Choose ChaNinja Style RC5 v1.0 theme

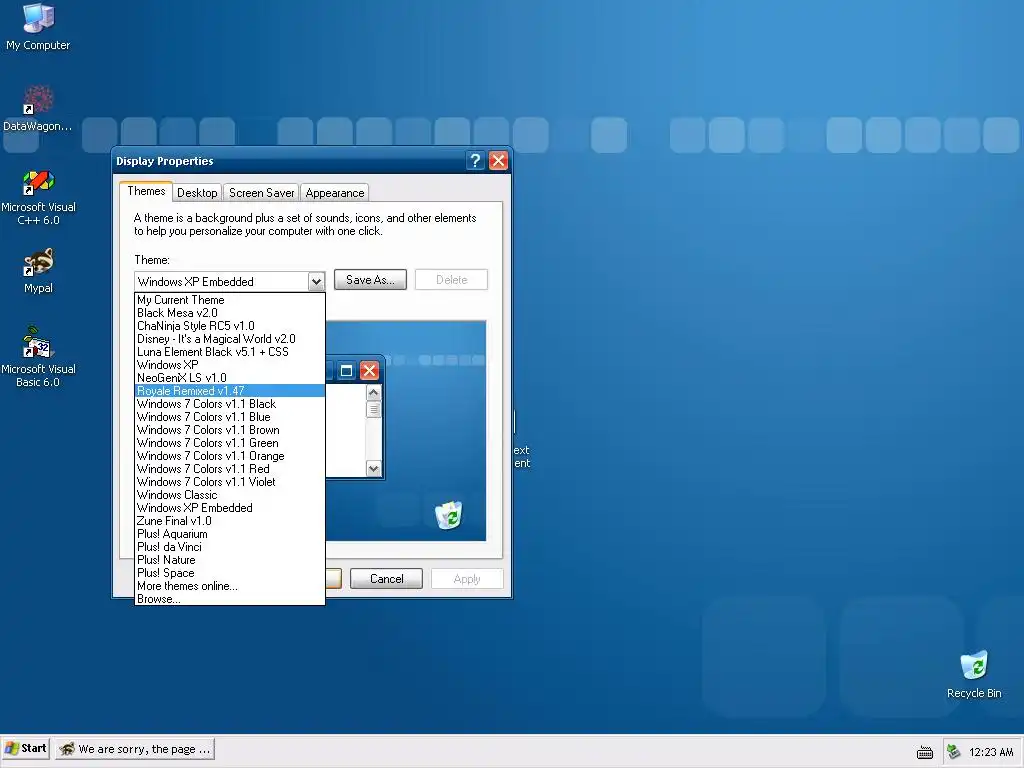click(x=230, y=326)
